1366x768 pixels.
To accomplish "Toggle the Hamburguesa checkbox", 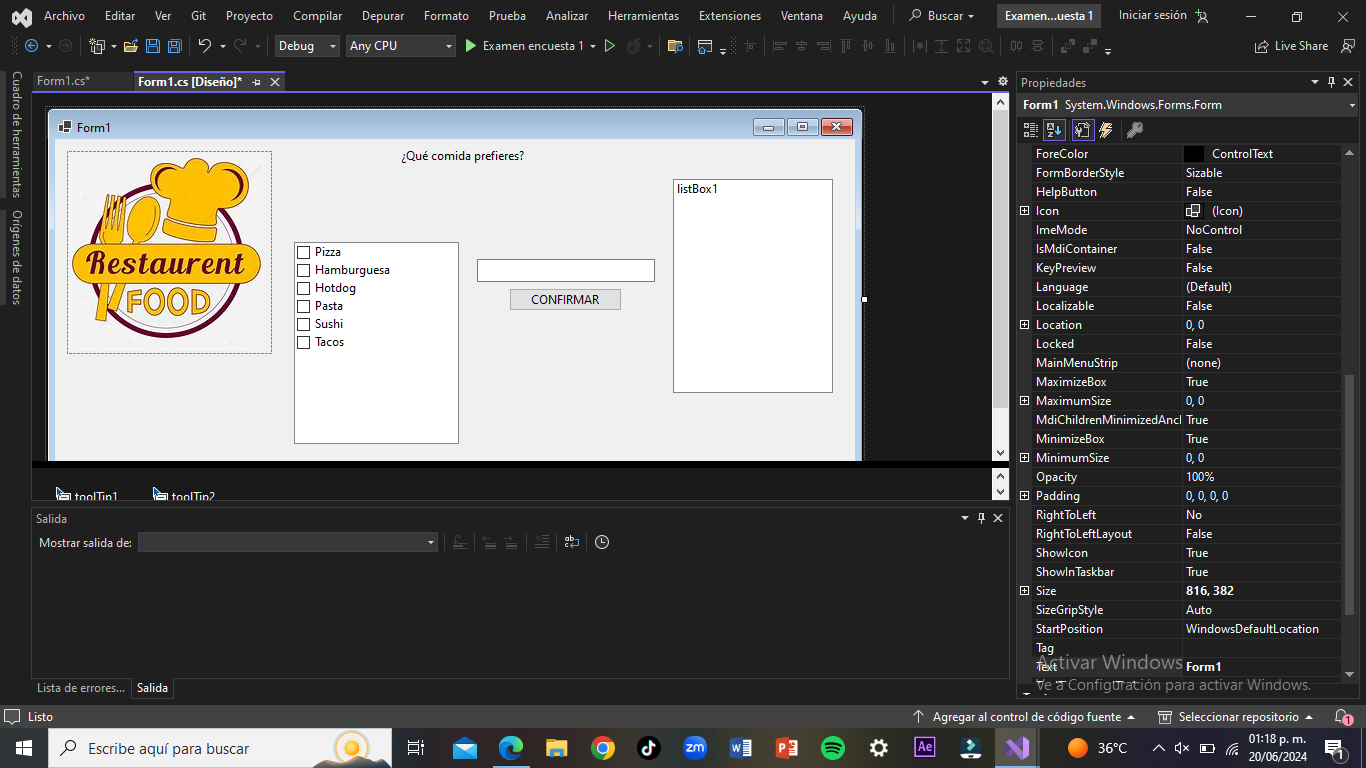I will pyautogui.click(x=304, y=270).
